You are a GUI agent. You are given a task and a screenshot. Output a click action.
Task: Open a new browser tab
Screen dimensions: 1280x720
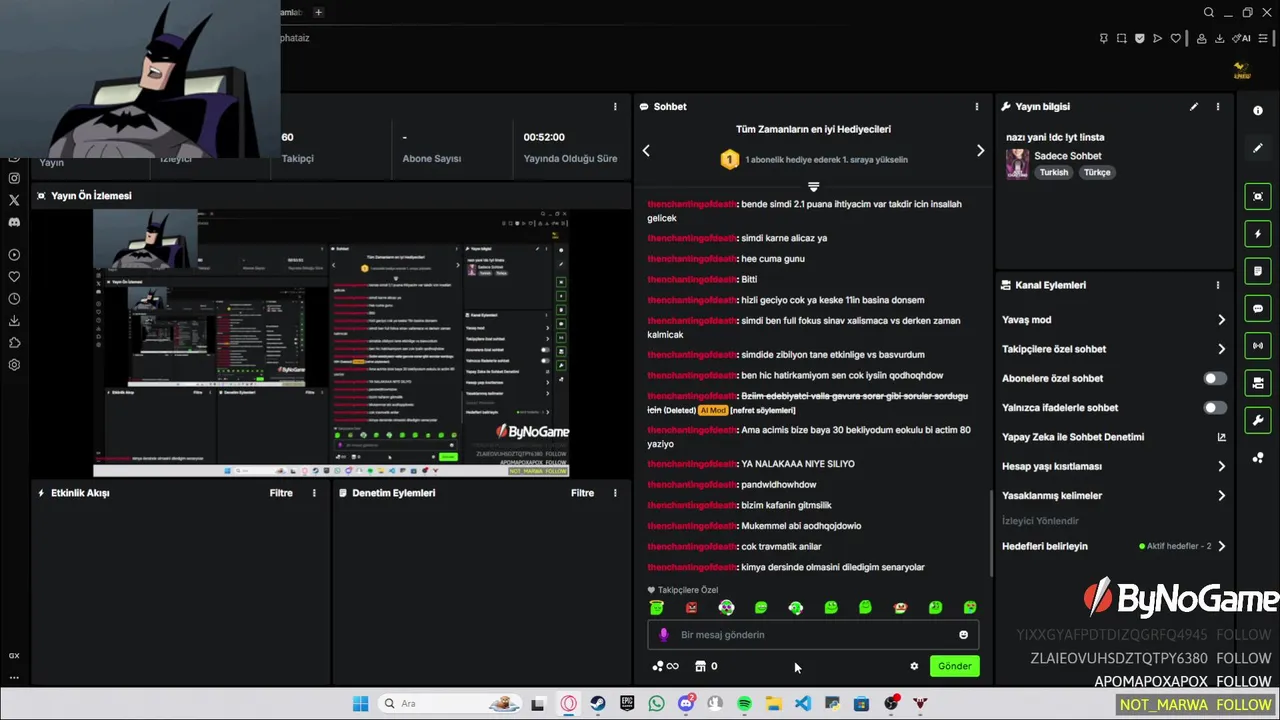(318, 12)
